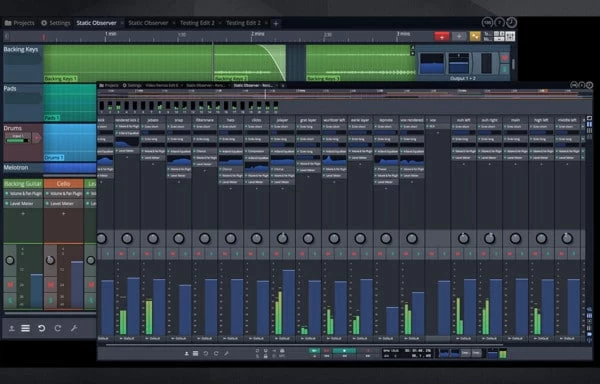Add plugin with plus under Cello strip

pyautogui.click(x=63, y=213)
